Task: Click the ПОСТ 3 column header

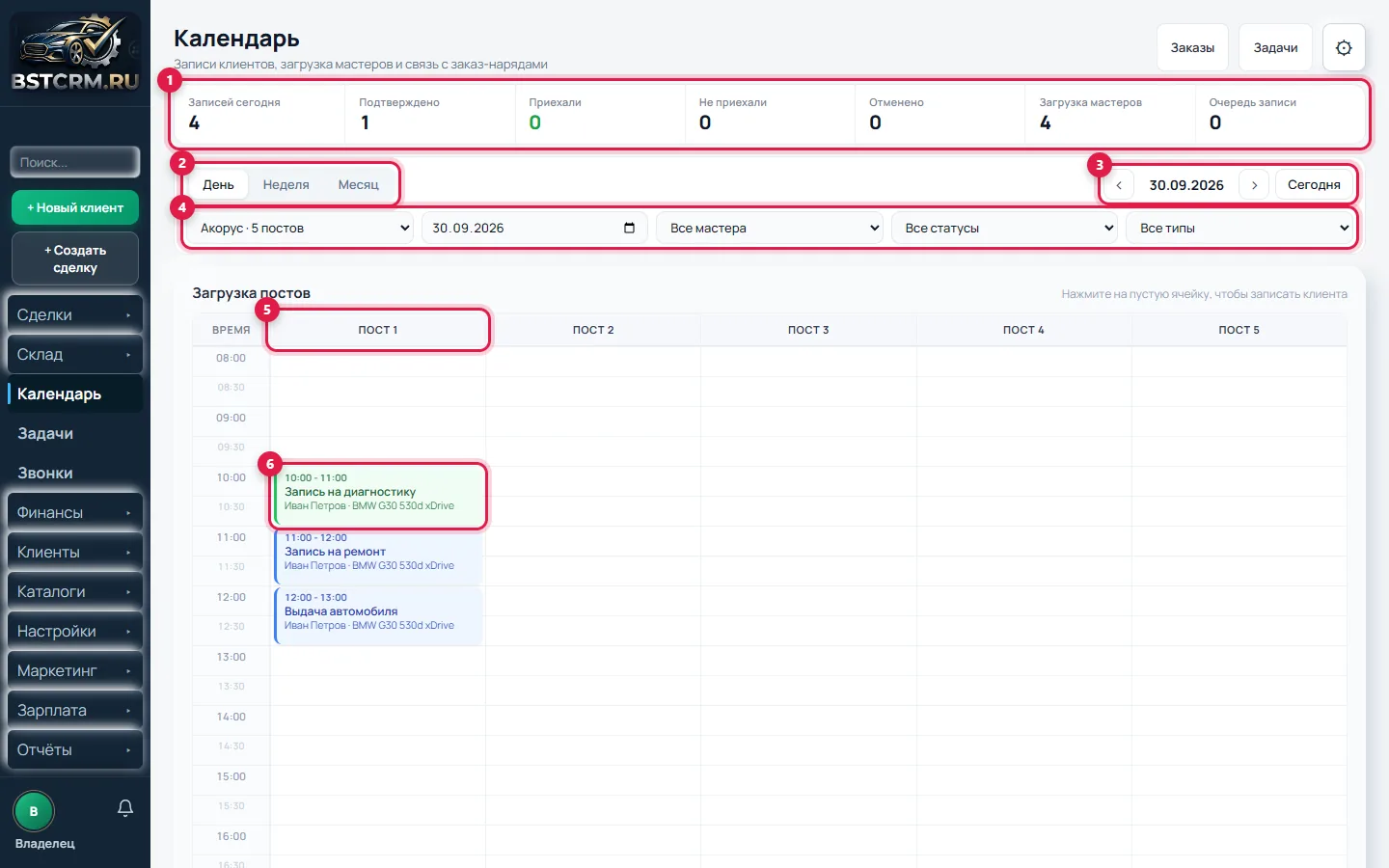Action: pos(808,330)
